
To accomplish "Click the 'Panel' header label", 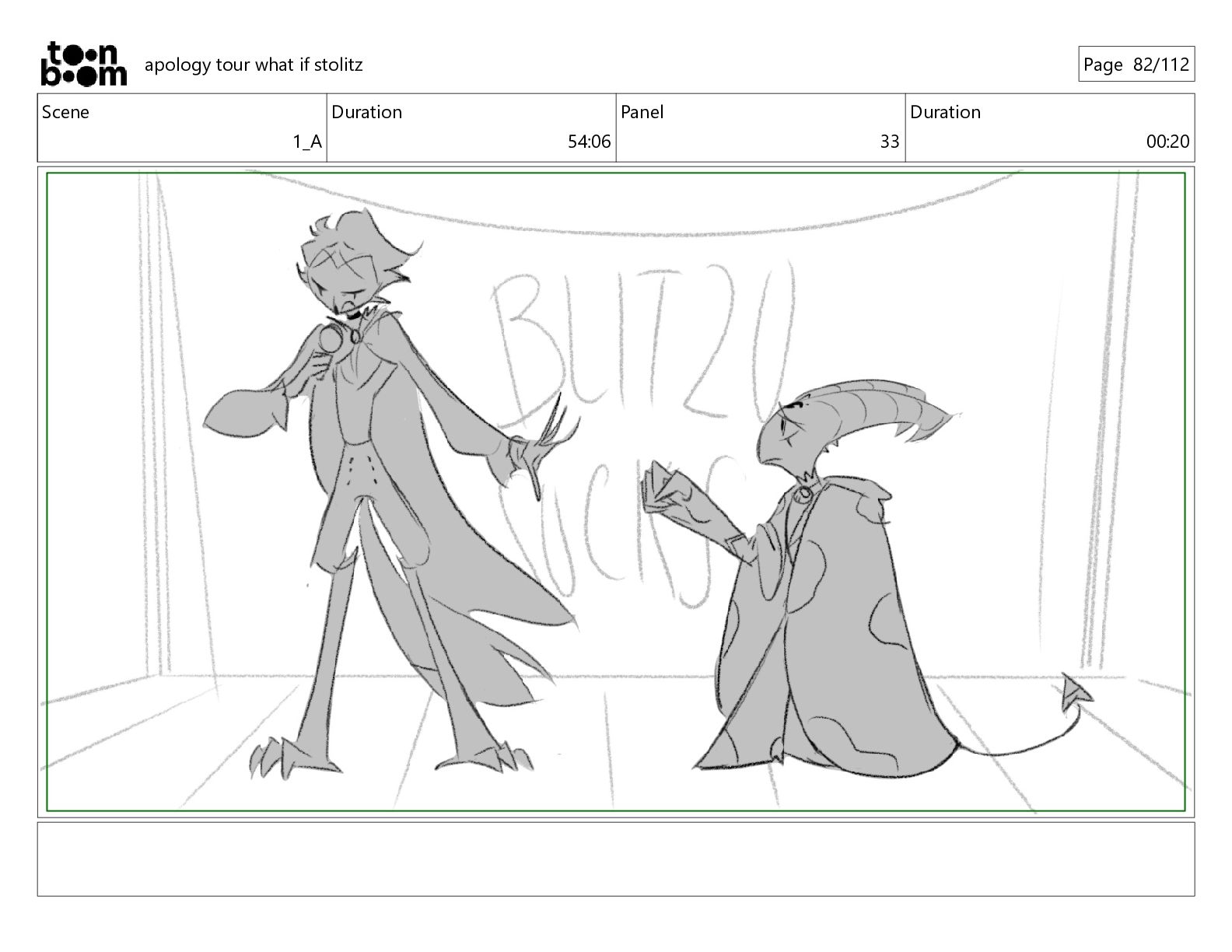I will tap(642, 112).
